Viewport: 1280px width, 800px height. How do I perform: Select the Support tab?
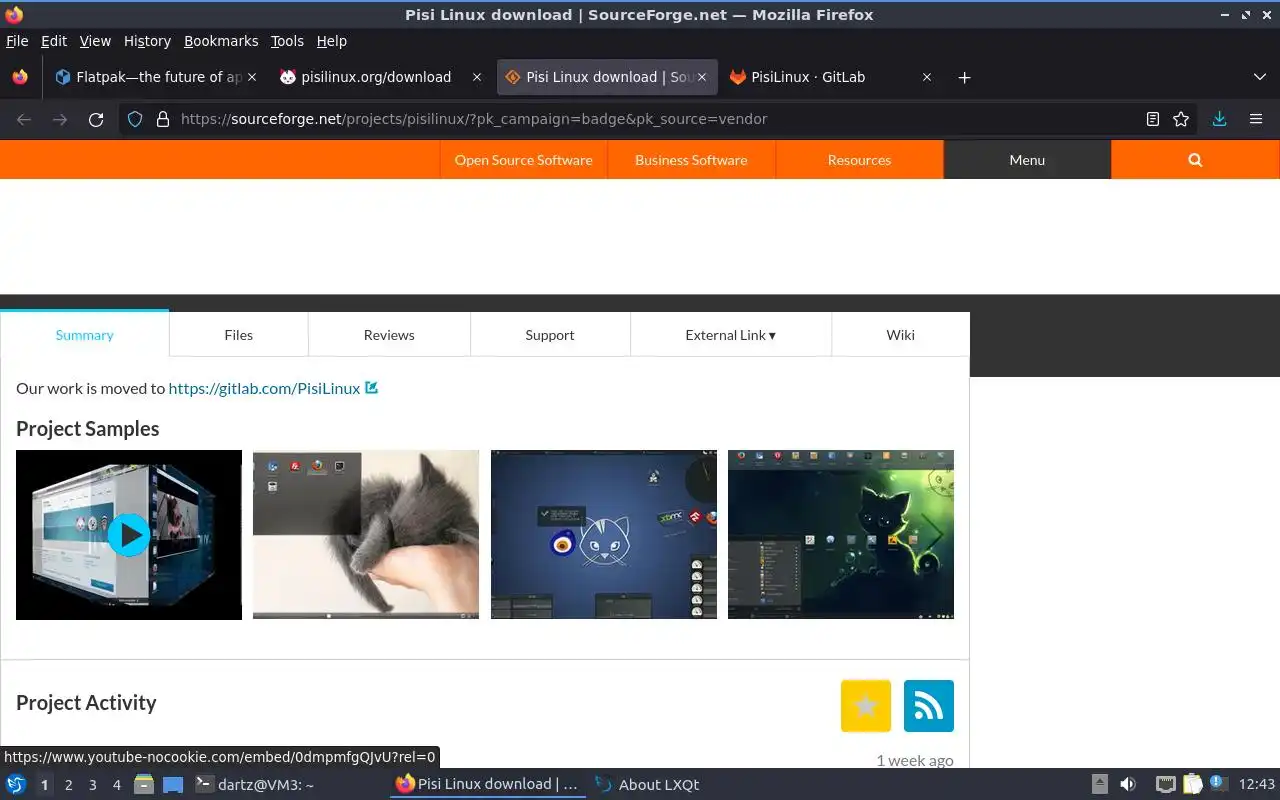pyautogui.click(x=550, y=335)
